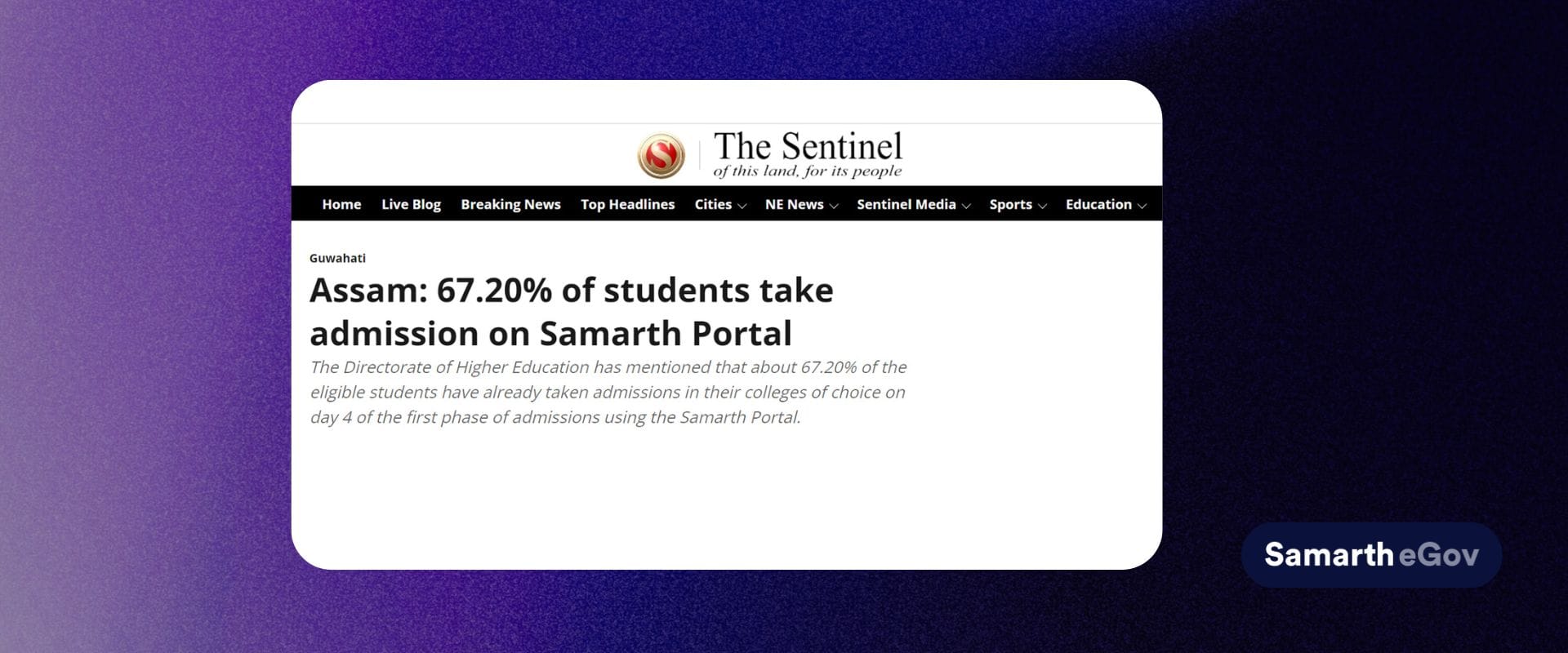Click the Guwahati category label

pos(338,258)
